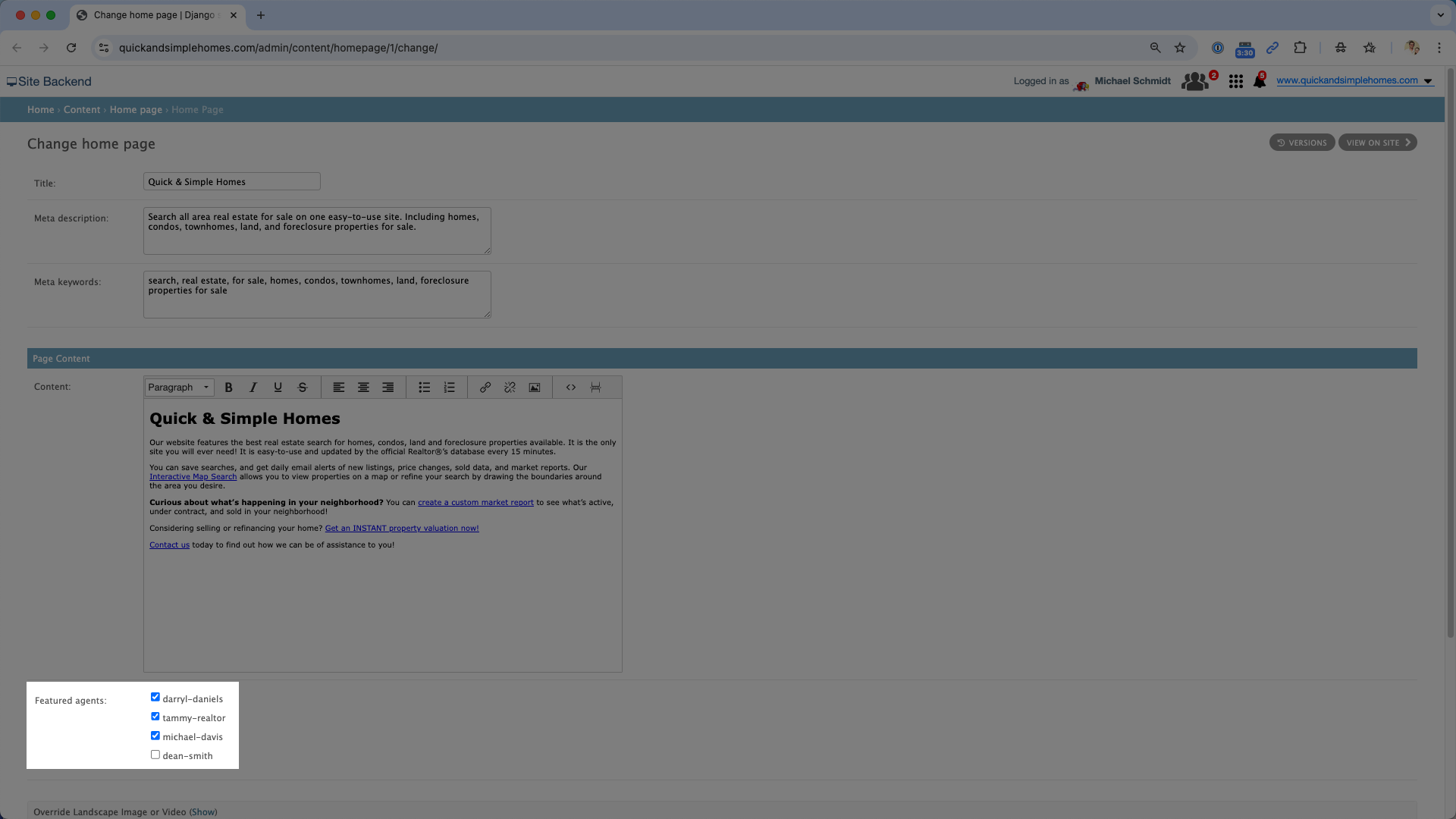This screenshot has height=819, width=1456.
Task: Align text left in content editor
Action: [x=339, y=388]
